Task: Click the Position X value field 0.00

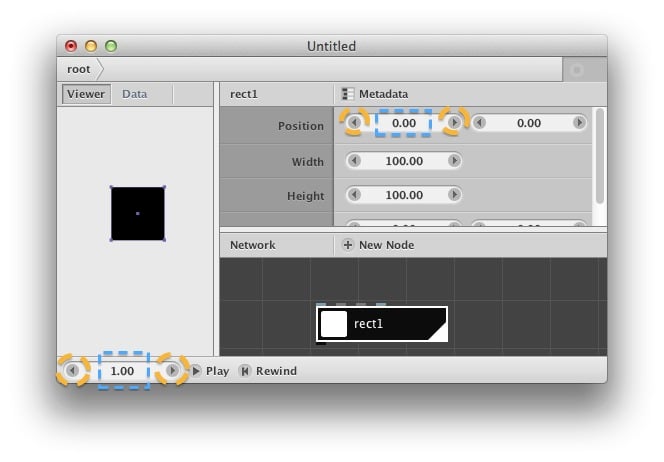Action: (404, 123)
